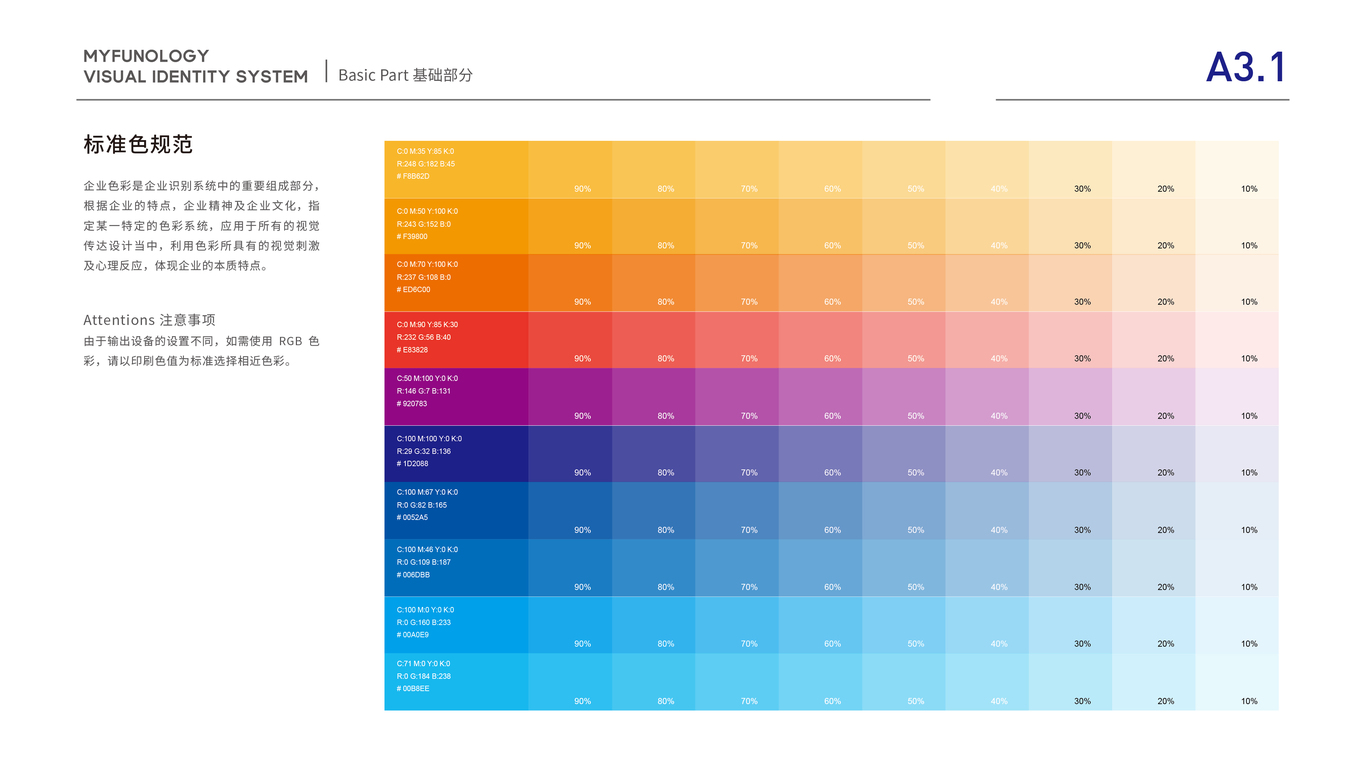This screenshot has height=768, width=1366.
Task: Choose the 20% tint in ED6C00 row
Action: [x=1154, y=283]
